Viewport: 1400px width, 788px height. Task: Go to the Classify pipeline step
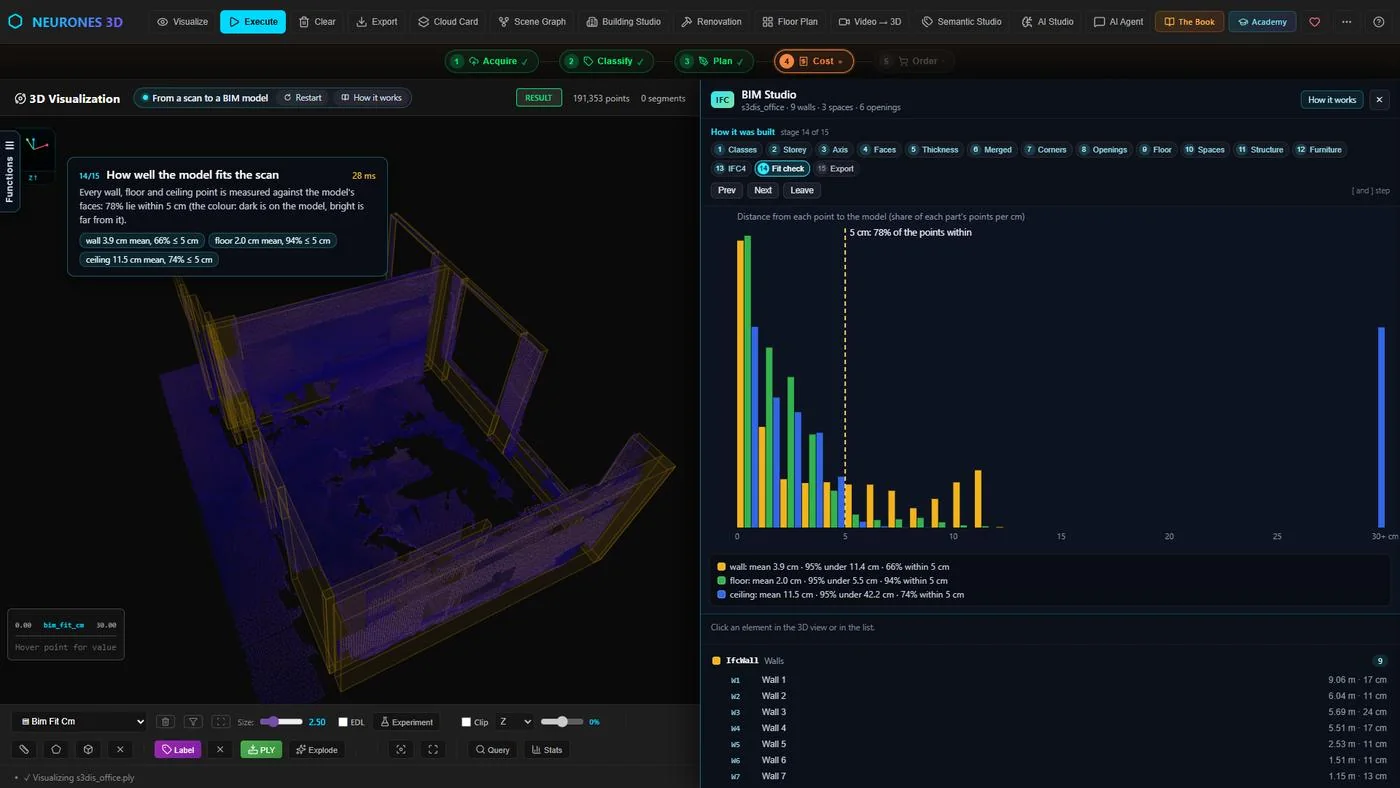pos(606,61)
